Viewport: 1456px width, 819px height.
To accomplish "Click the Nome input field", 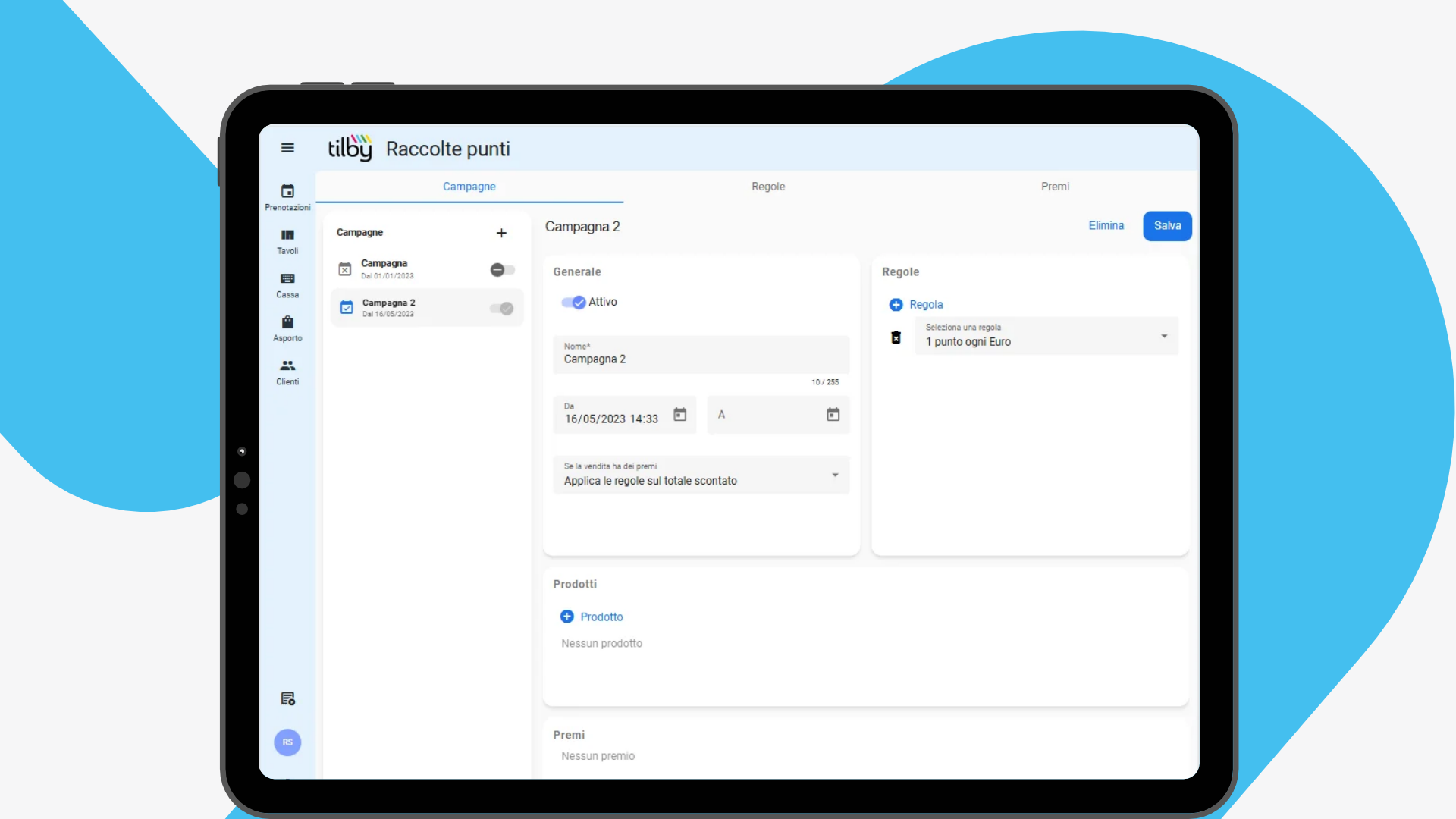I will [x=701, y=355].
